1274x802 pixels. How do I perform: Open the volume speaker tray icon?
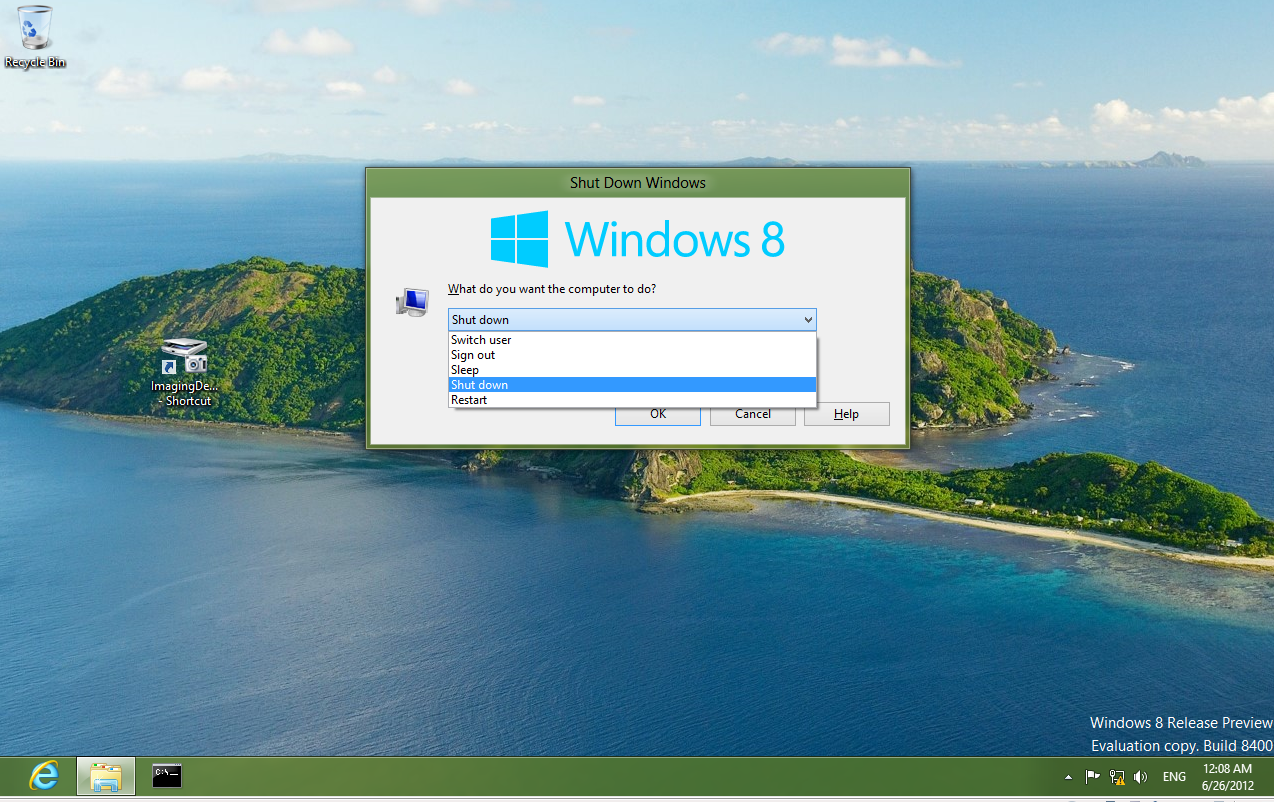pyautogui.click(x=1140, y=776)
